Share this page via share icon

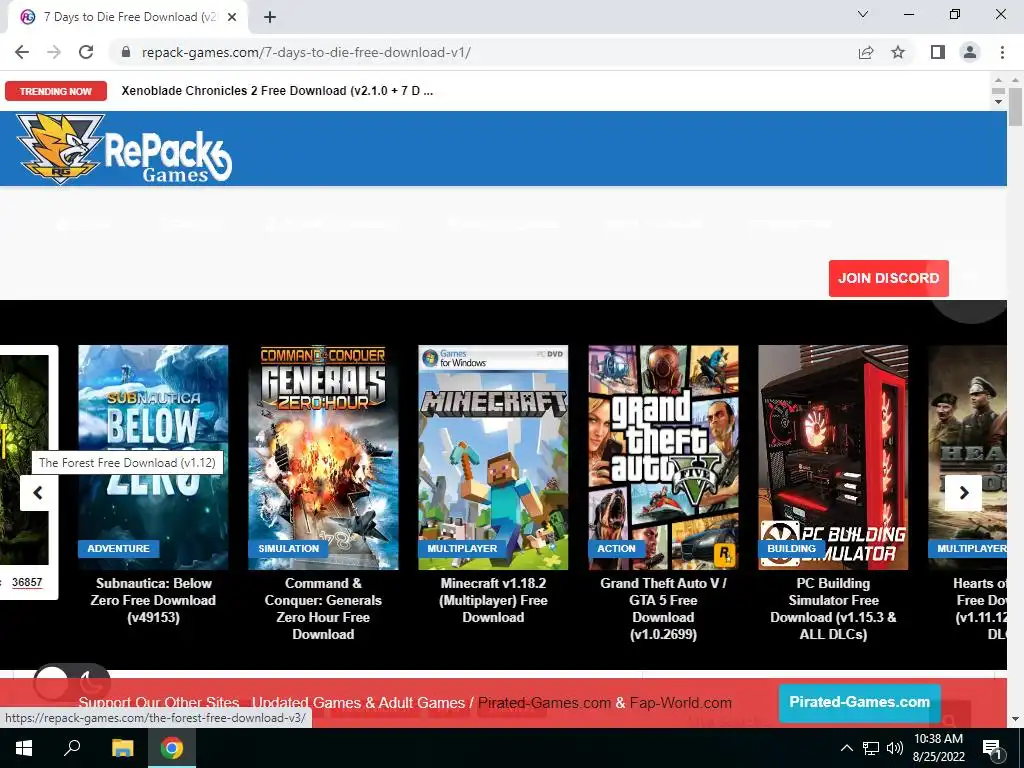866,52
